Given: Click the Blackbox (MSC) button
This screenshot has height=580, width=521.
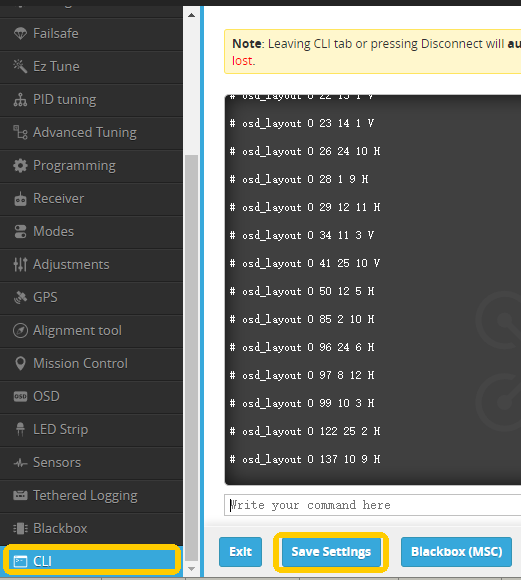Looking at the screenshot, I should coord(457,552).
